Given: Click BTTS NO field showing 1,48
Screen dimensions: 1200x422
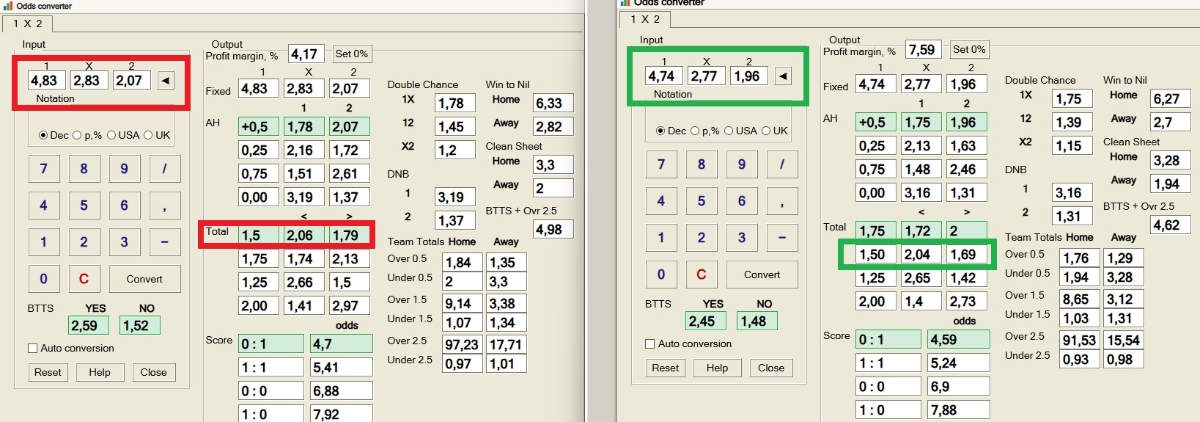Looking at the screenshot, I should pyautogui.click(x=757, y=320).
